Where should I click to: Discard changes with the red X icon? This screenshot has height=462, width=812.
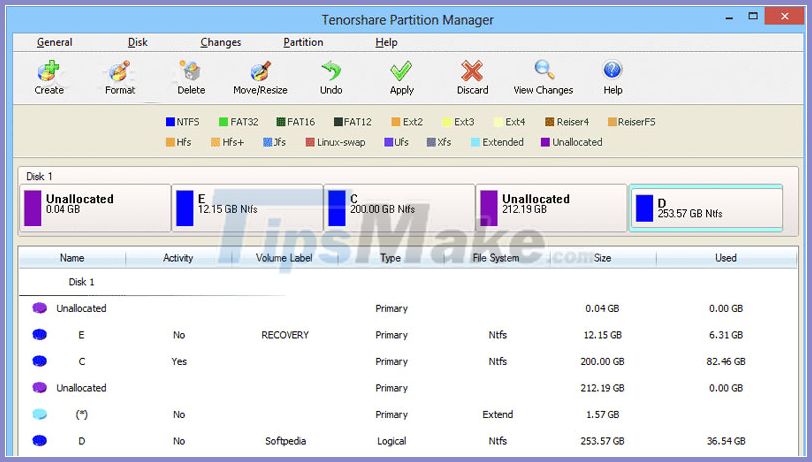(472, 71)
